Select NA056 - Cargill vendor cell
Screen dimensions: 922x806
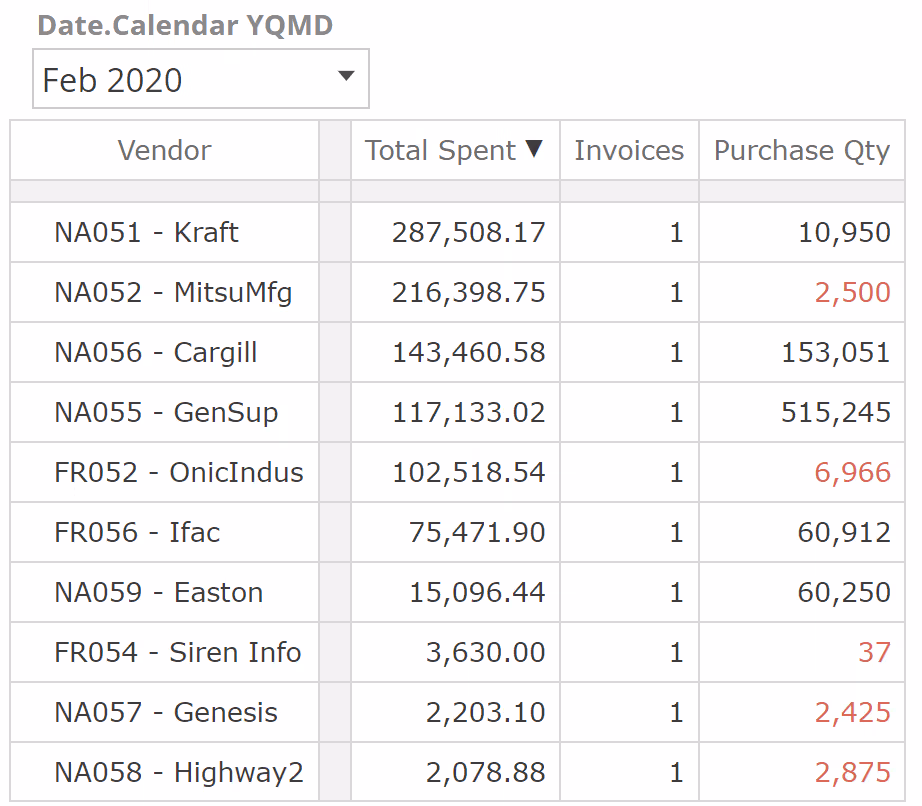pos(155,353)
